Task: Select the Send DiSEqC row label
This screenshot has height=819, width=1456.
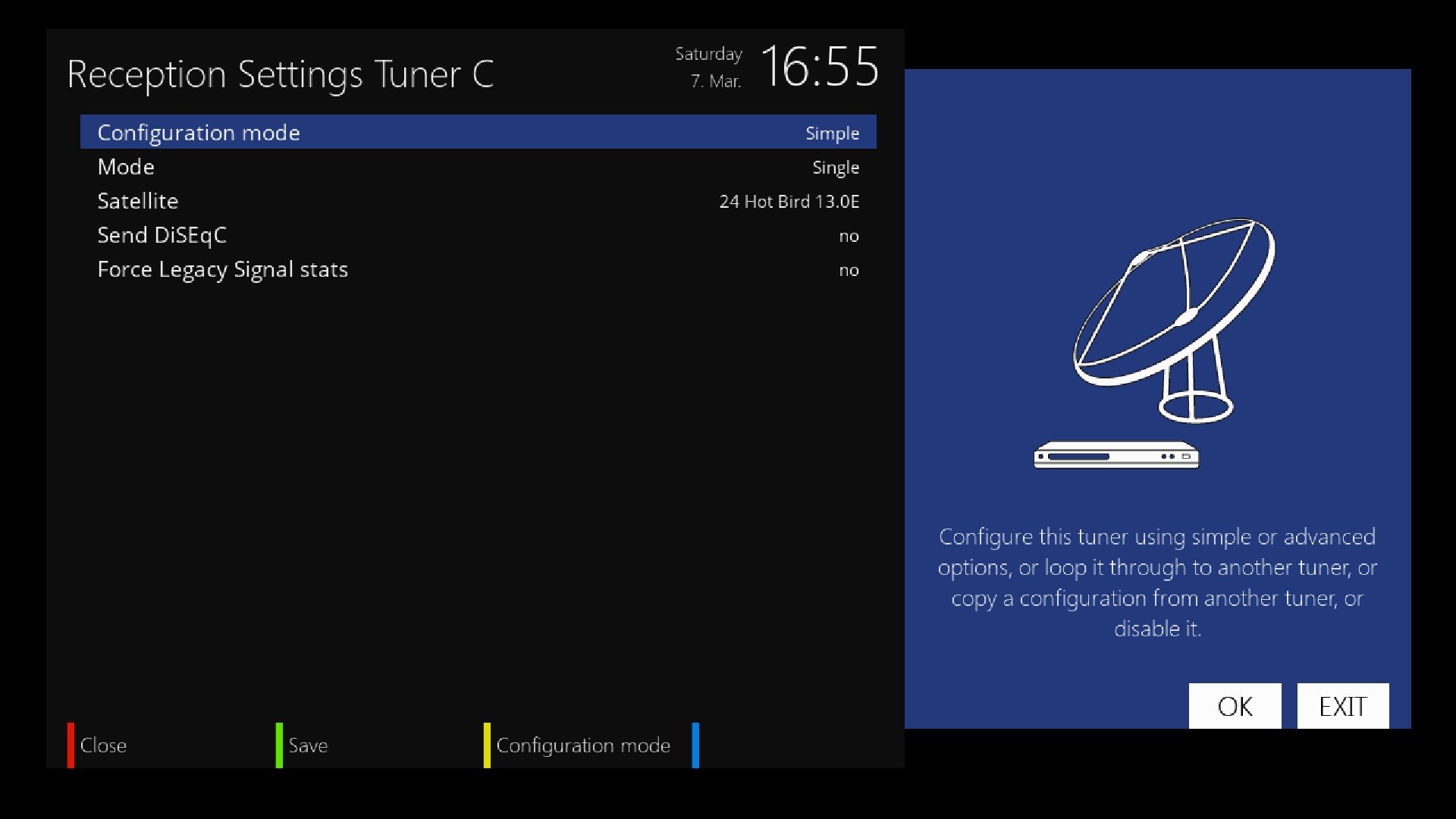Action: coord(162,235)
